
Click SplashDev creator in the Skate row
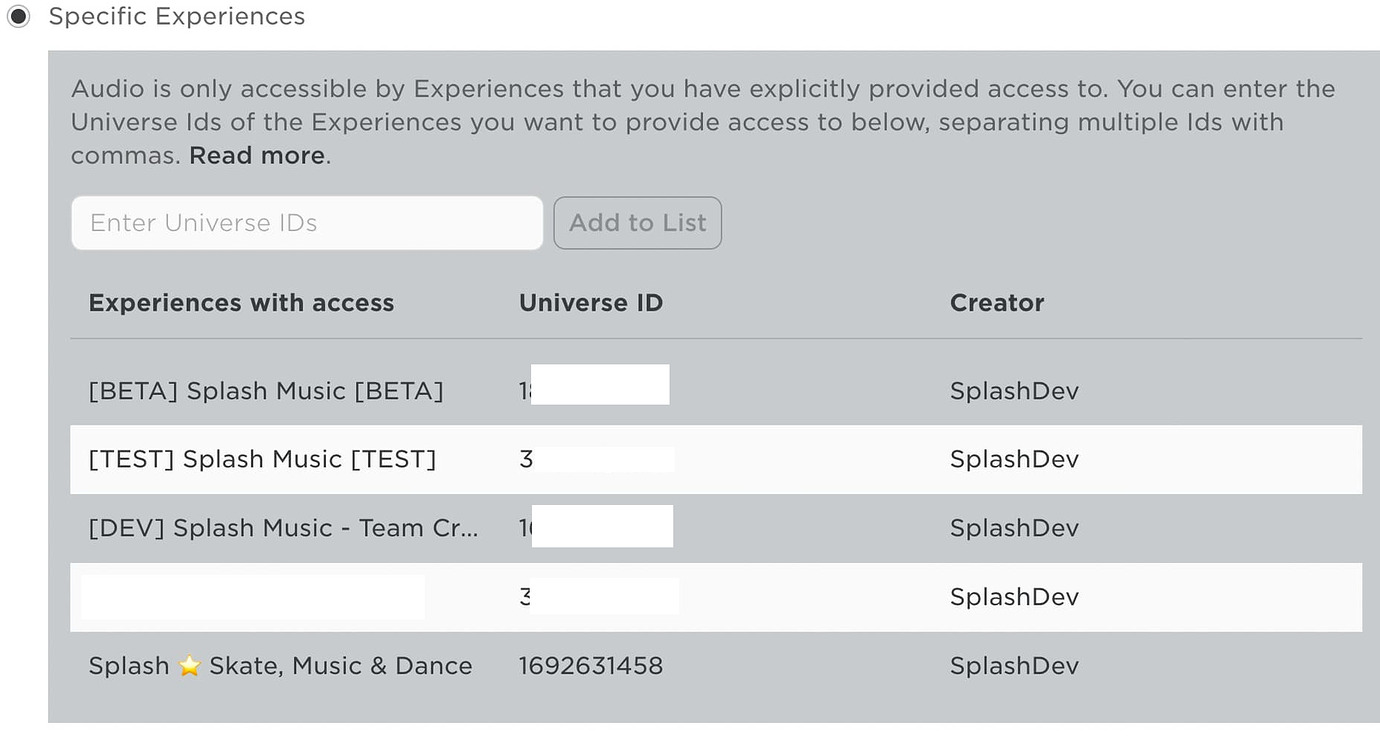tap(1014, 666)
